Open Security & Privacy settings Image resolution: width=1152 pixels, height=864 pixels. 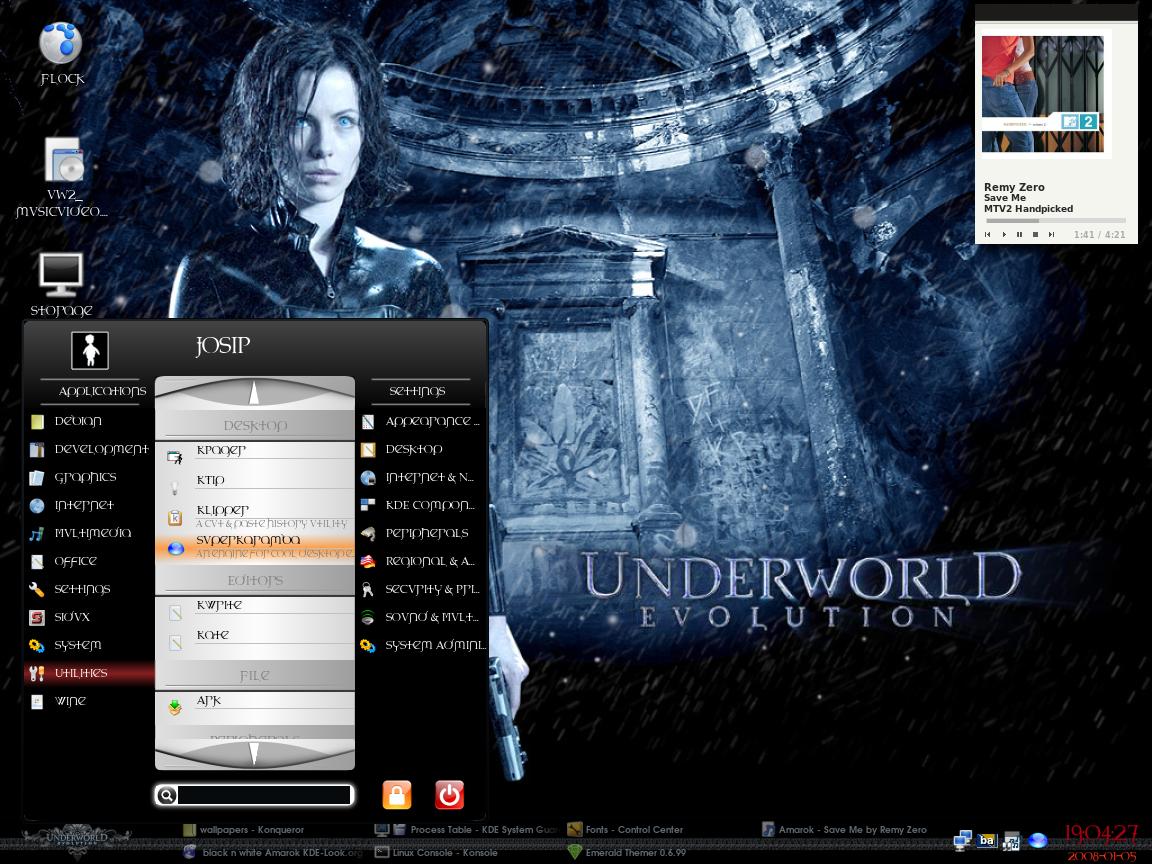423,588
